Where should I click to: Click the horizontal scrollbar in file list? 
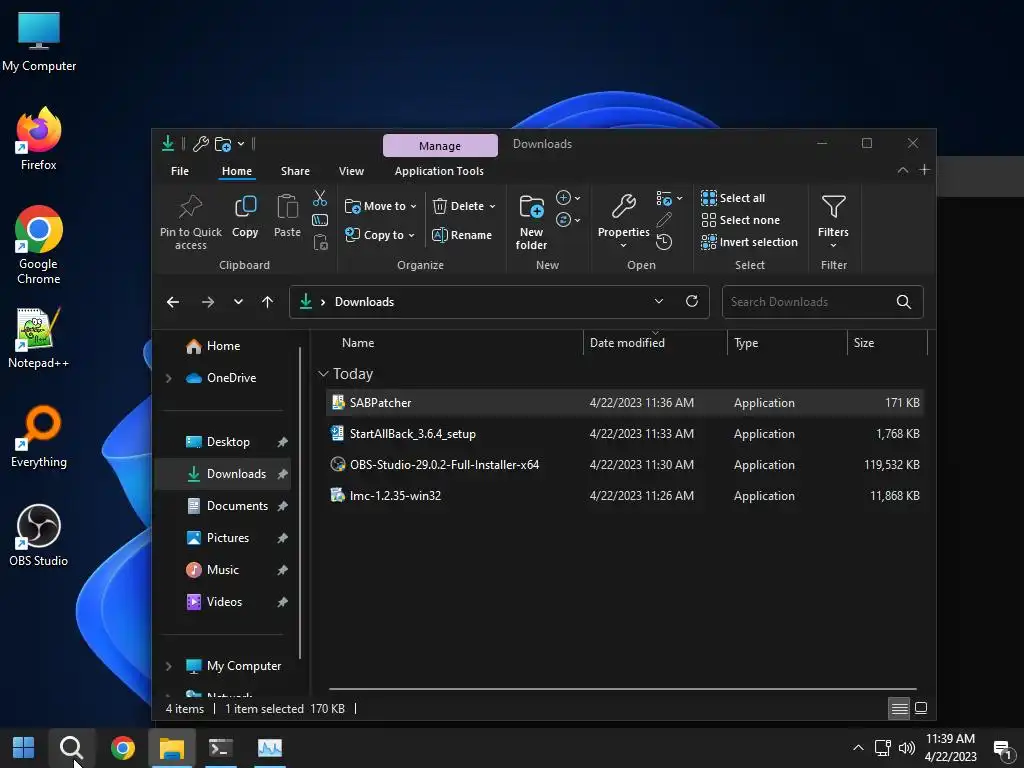click(x=622, y=688)
